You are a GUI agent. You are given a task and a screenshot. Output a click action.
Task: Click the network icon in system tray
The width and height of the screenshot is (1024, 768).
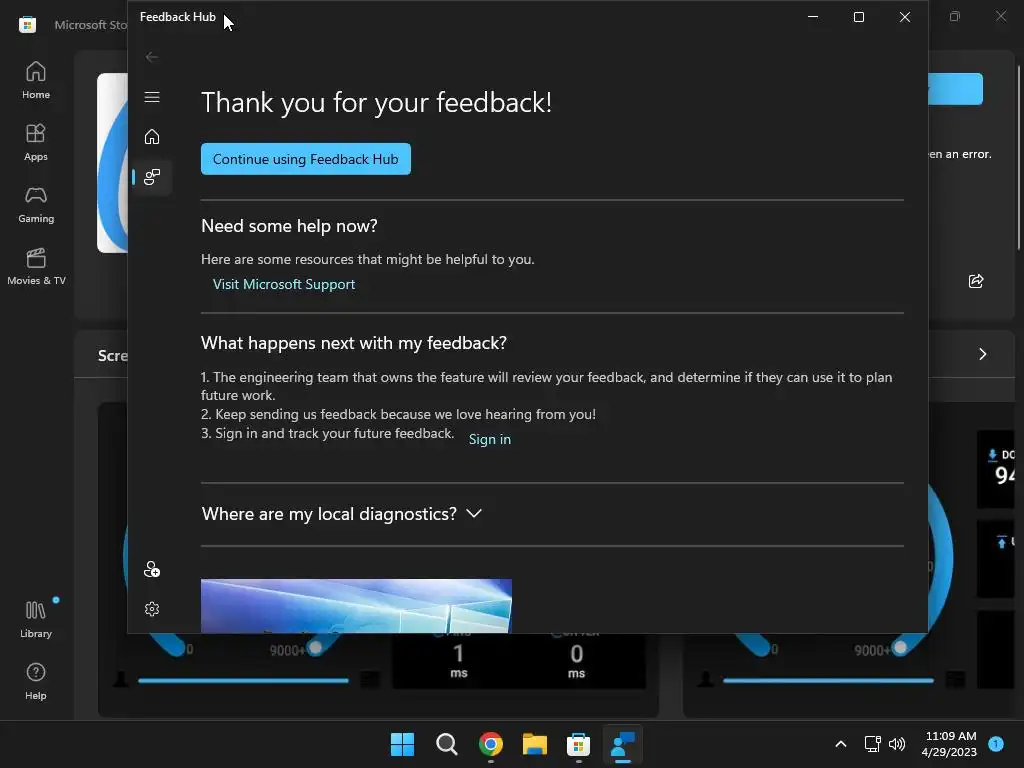(872, 744)
